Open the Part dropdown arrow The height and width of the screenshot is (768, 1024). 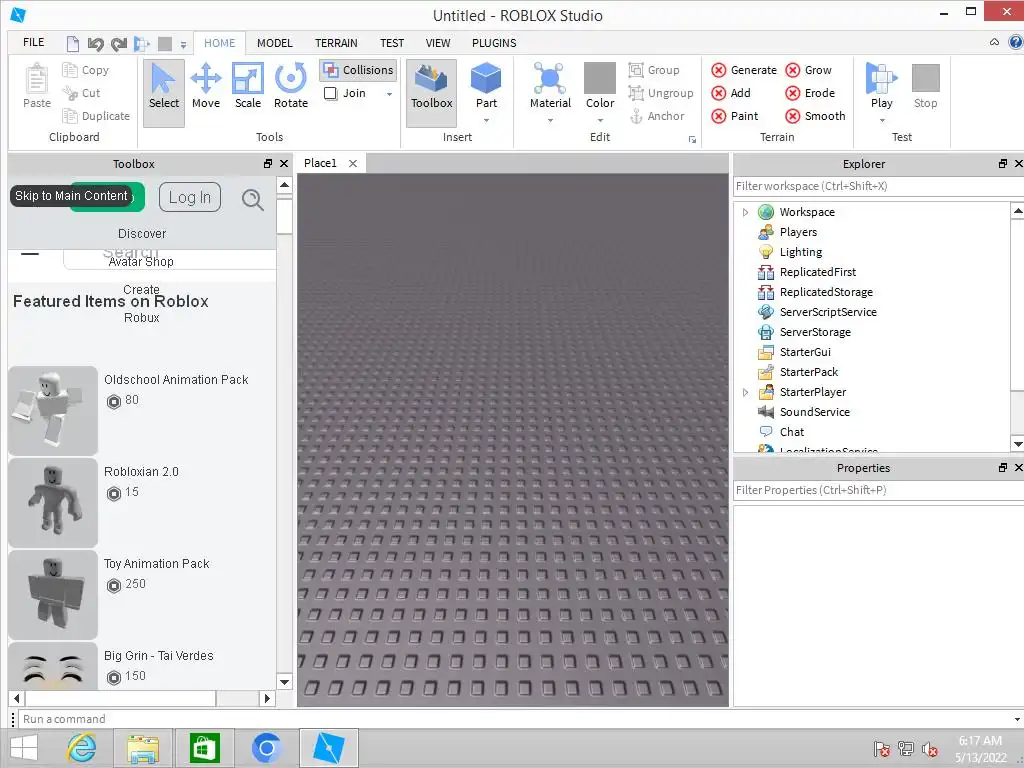tap(486, 120)
